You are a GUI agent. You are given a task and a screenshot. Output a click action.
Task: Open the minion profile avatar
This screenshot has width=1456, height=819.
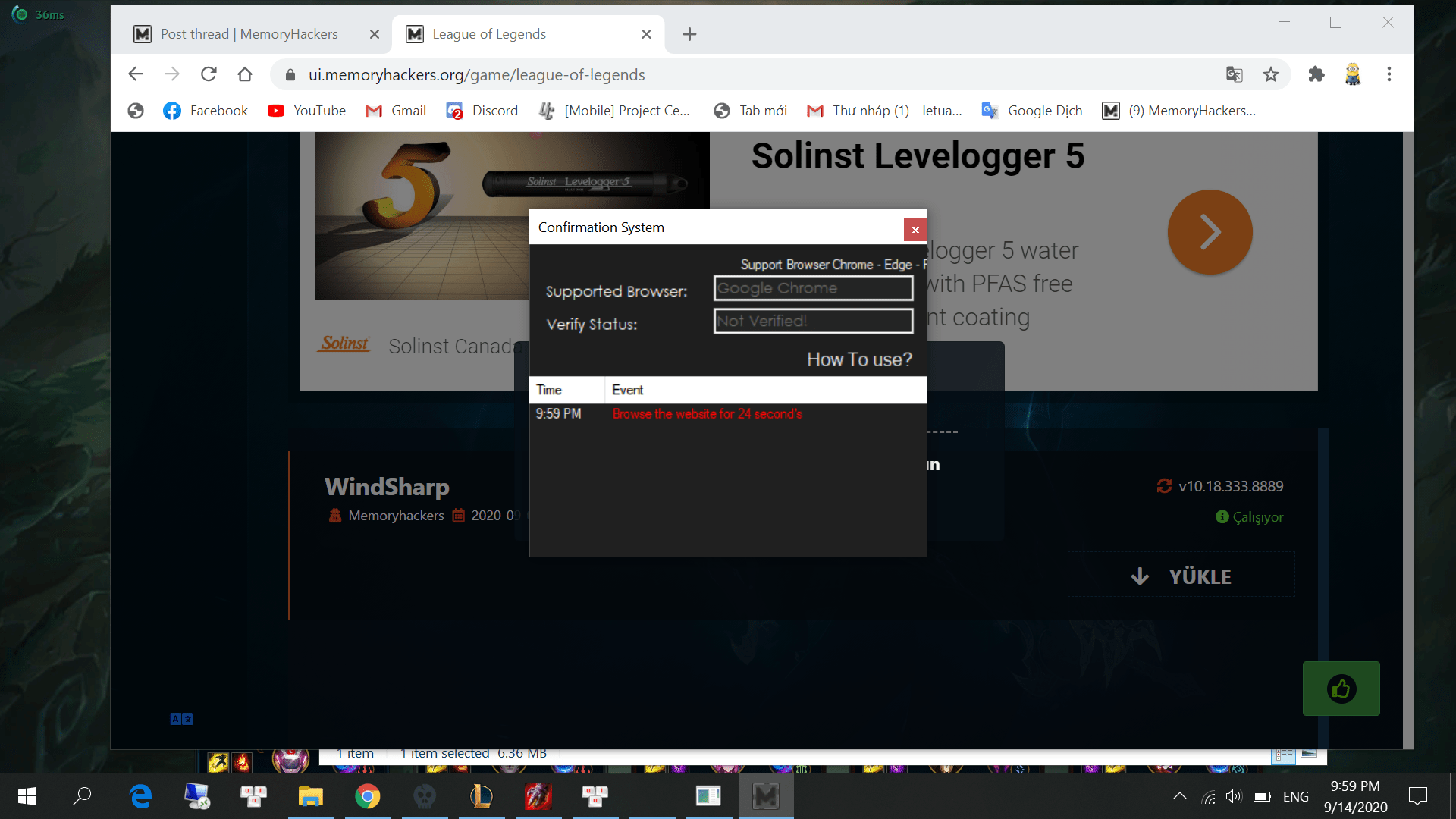[x=1353, y=74]
